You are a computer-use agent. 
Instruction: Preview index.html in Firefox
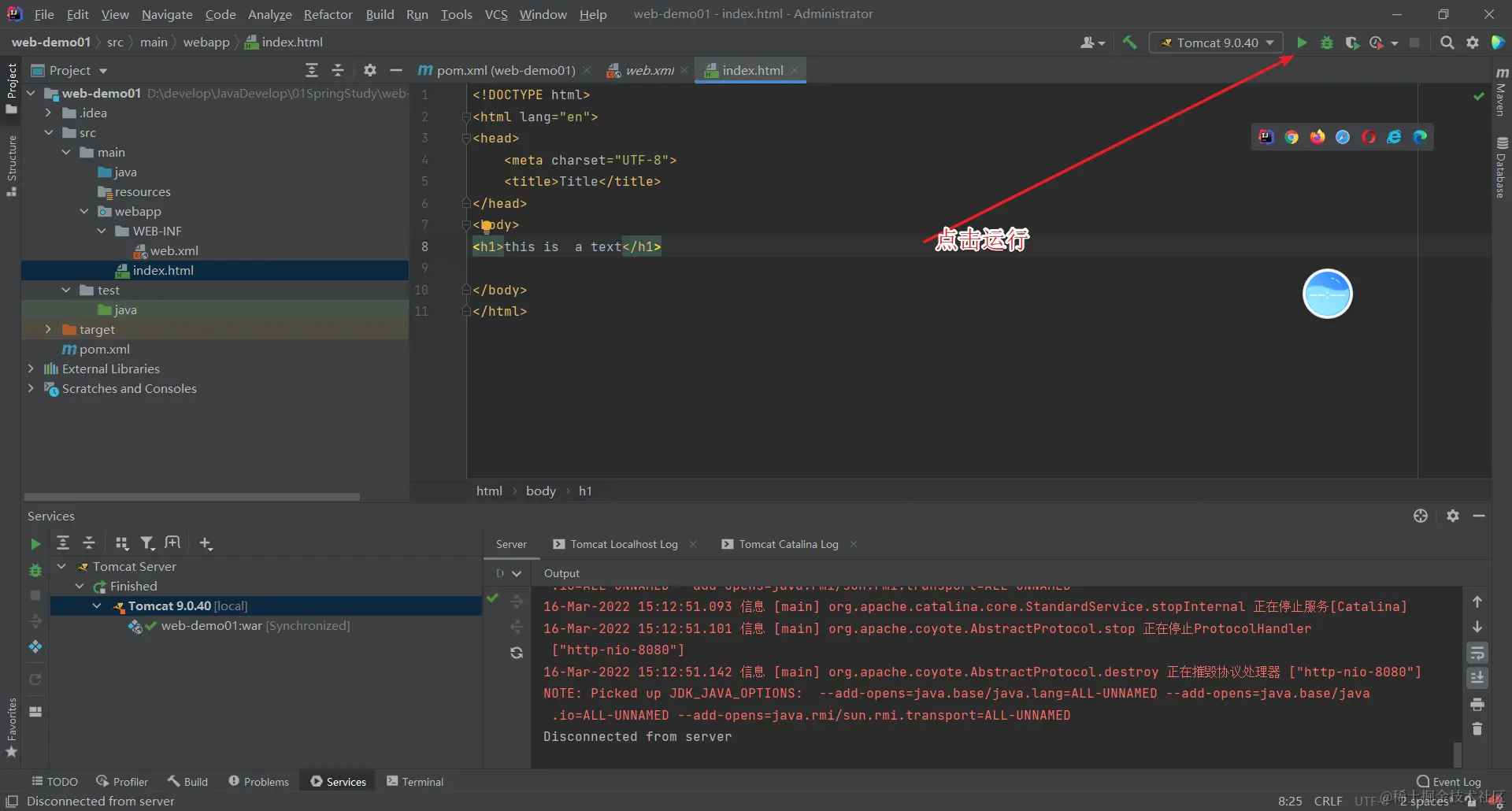point(1317,137)
